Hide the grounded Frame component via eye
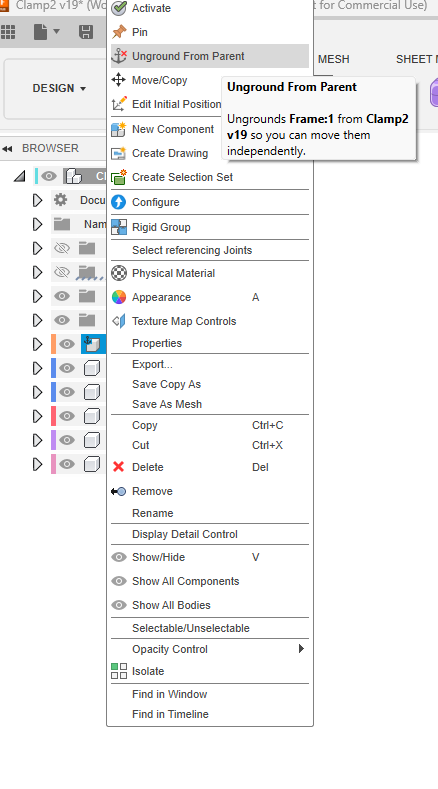438x789 pixels. coord(67,344)
